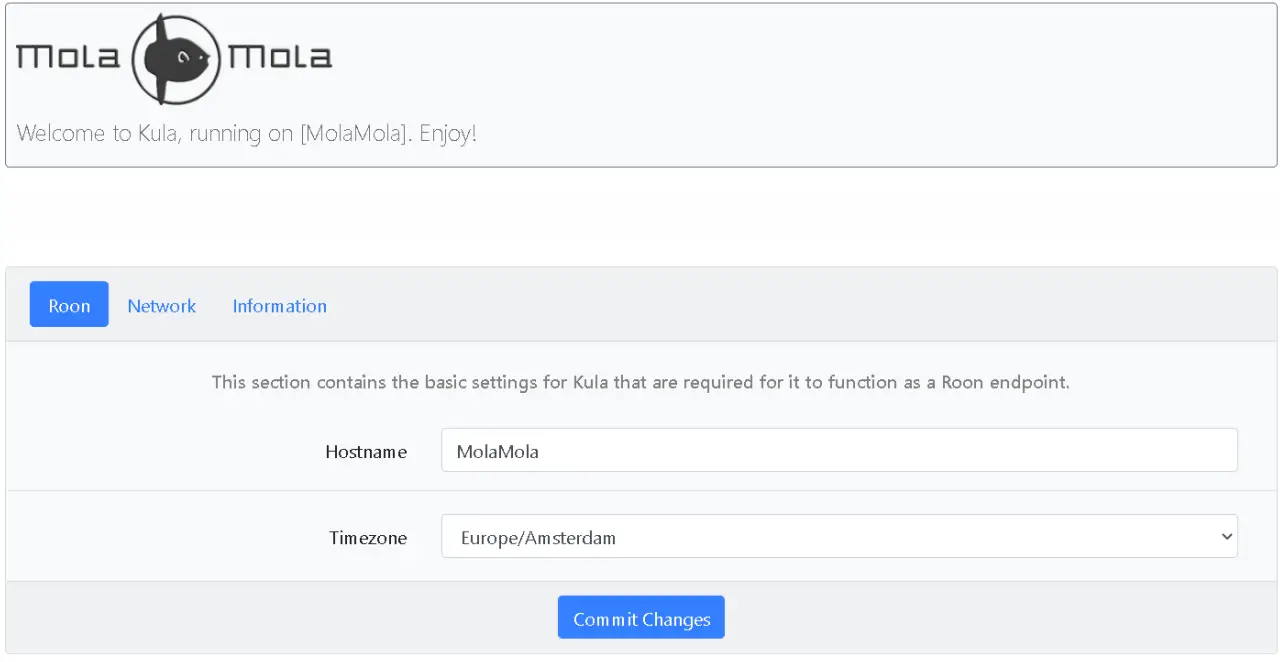
Task: Click the Timezone label
Action: click(x=368, y=538)
